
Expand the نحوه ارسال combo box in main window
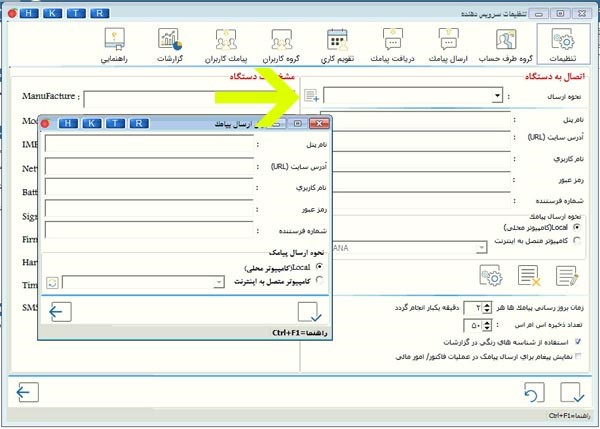pyautogui.click(x=498, y=96)
